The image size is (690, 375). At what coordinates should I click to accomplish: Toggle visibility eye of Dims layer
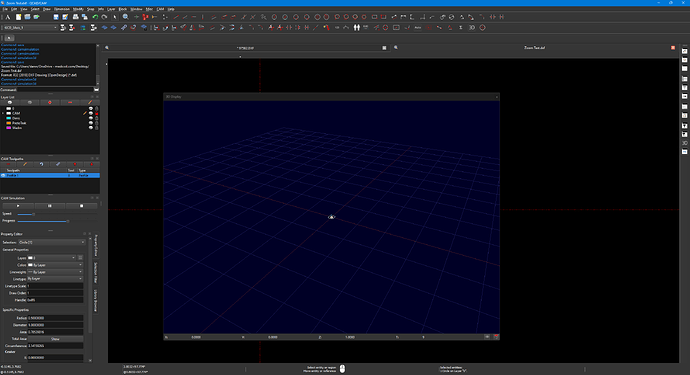[x=91, y=118]
